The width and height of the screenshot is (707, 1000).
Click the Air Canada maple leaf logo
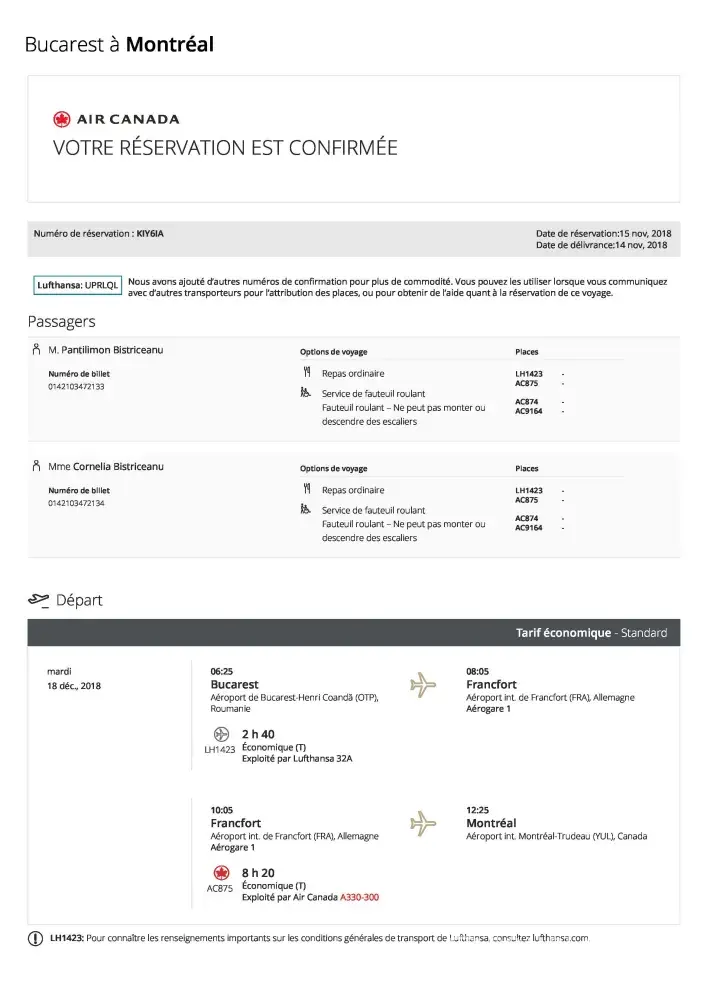pos(63,120)
